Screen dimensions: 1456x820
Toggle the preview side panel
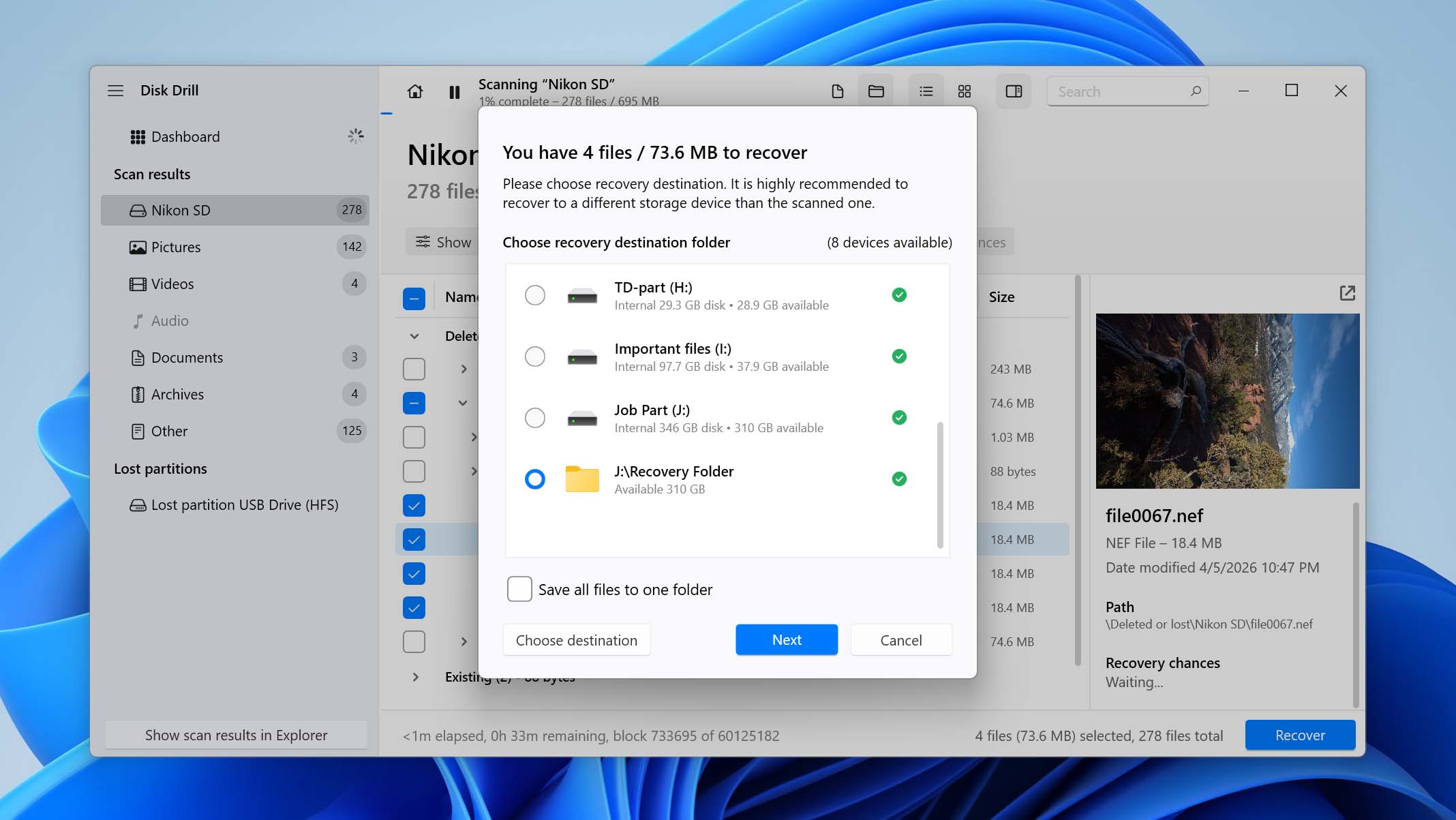coord(1014,91)
